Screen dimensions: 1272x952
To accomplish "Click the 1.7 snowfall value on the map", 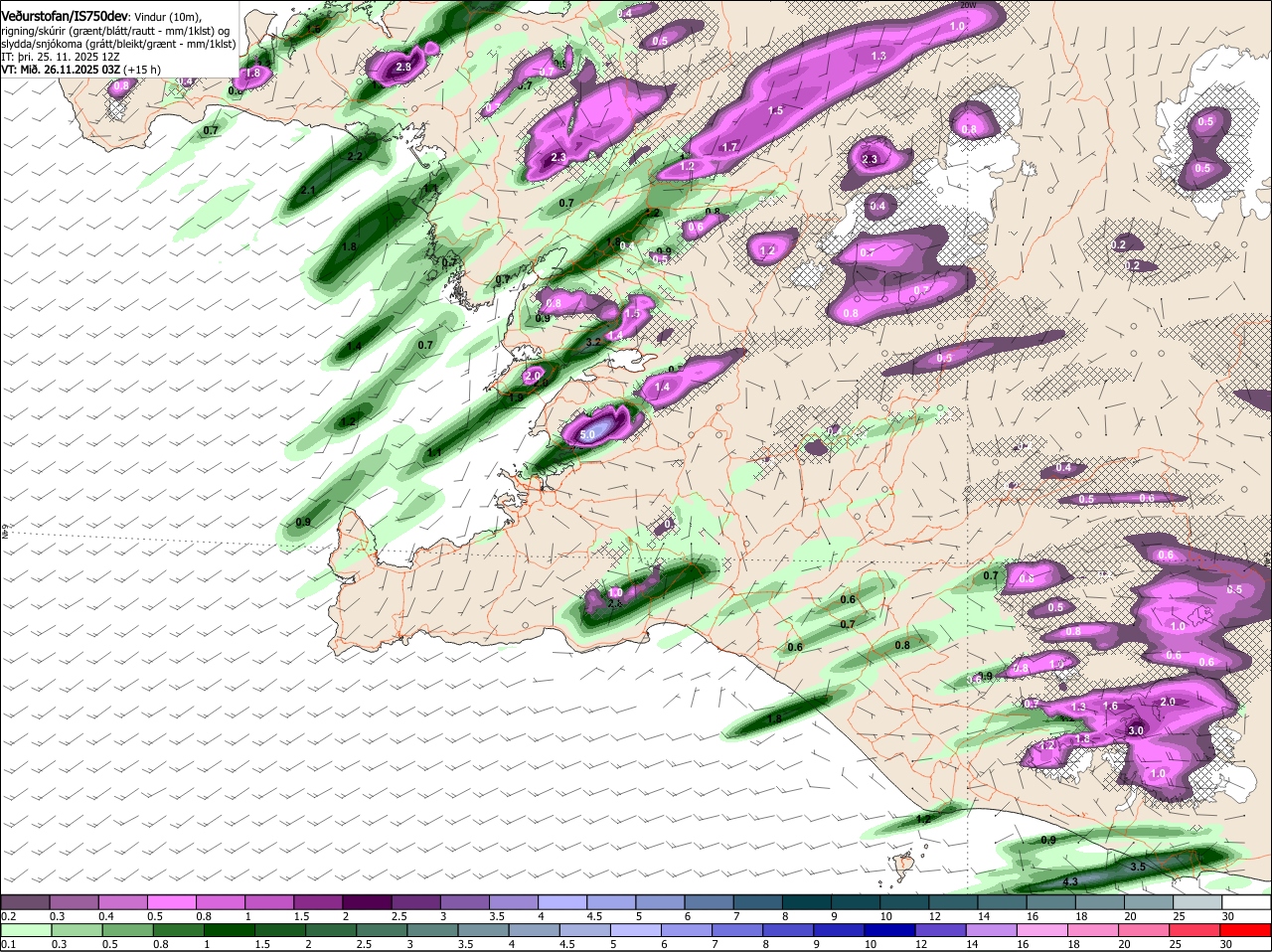I will [729, 147].
